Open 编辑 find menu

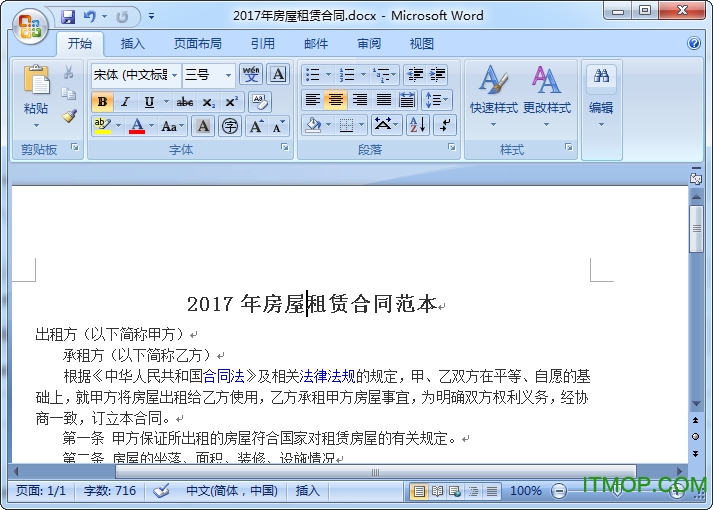tap(601, 96)
